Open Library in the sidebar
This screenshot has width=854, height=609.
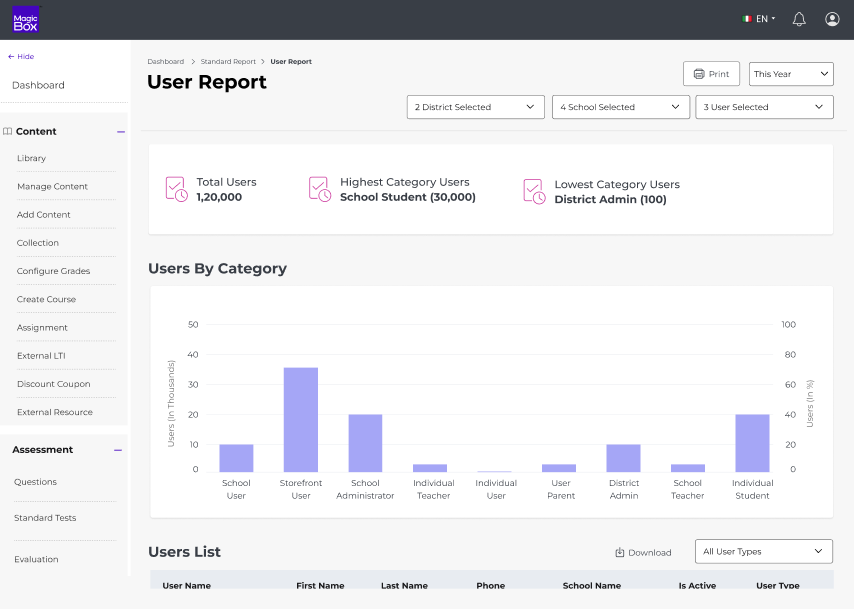point(32,158)
